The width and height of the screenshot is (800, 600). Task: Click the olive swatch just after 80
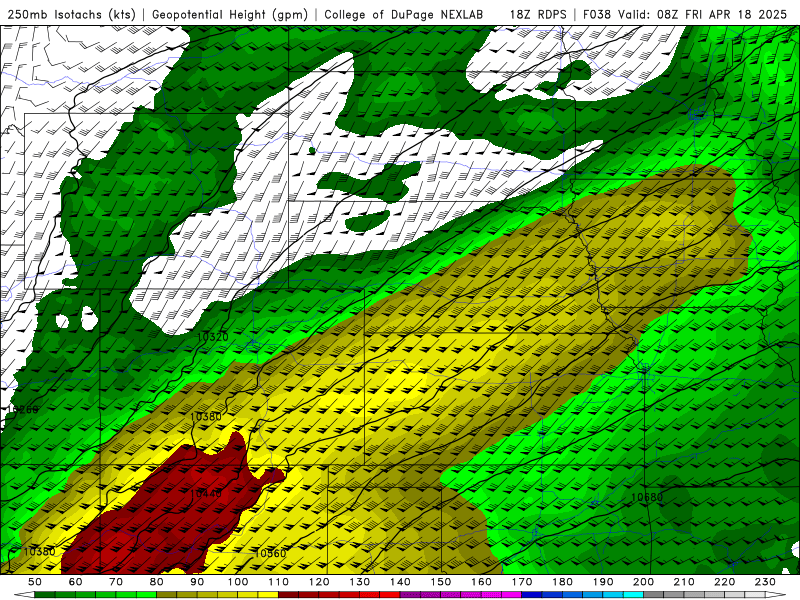coord(167,595)
